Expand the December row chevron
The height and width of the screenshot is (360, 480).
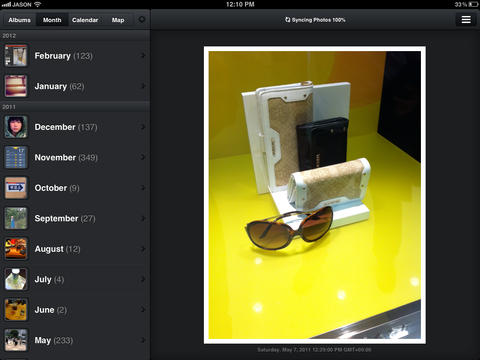click(143, 127)
